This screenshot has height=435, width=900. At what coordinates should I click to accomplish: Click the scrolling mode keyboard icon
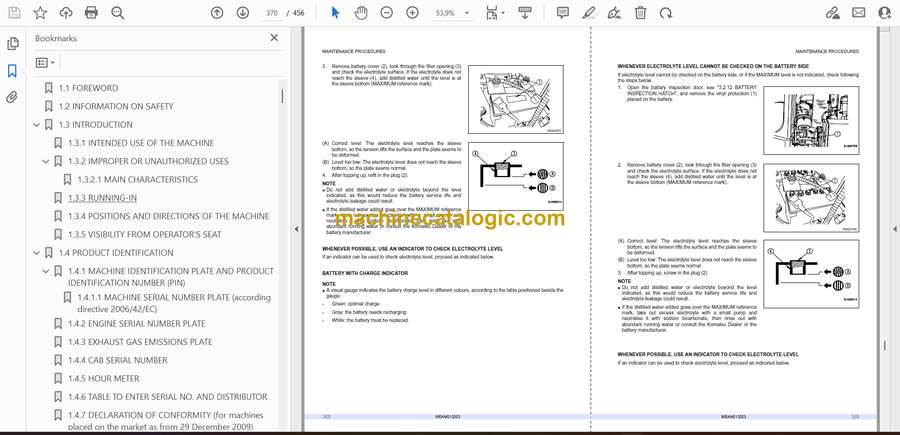tap(524, 13)
